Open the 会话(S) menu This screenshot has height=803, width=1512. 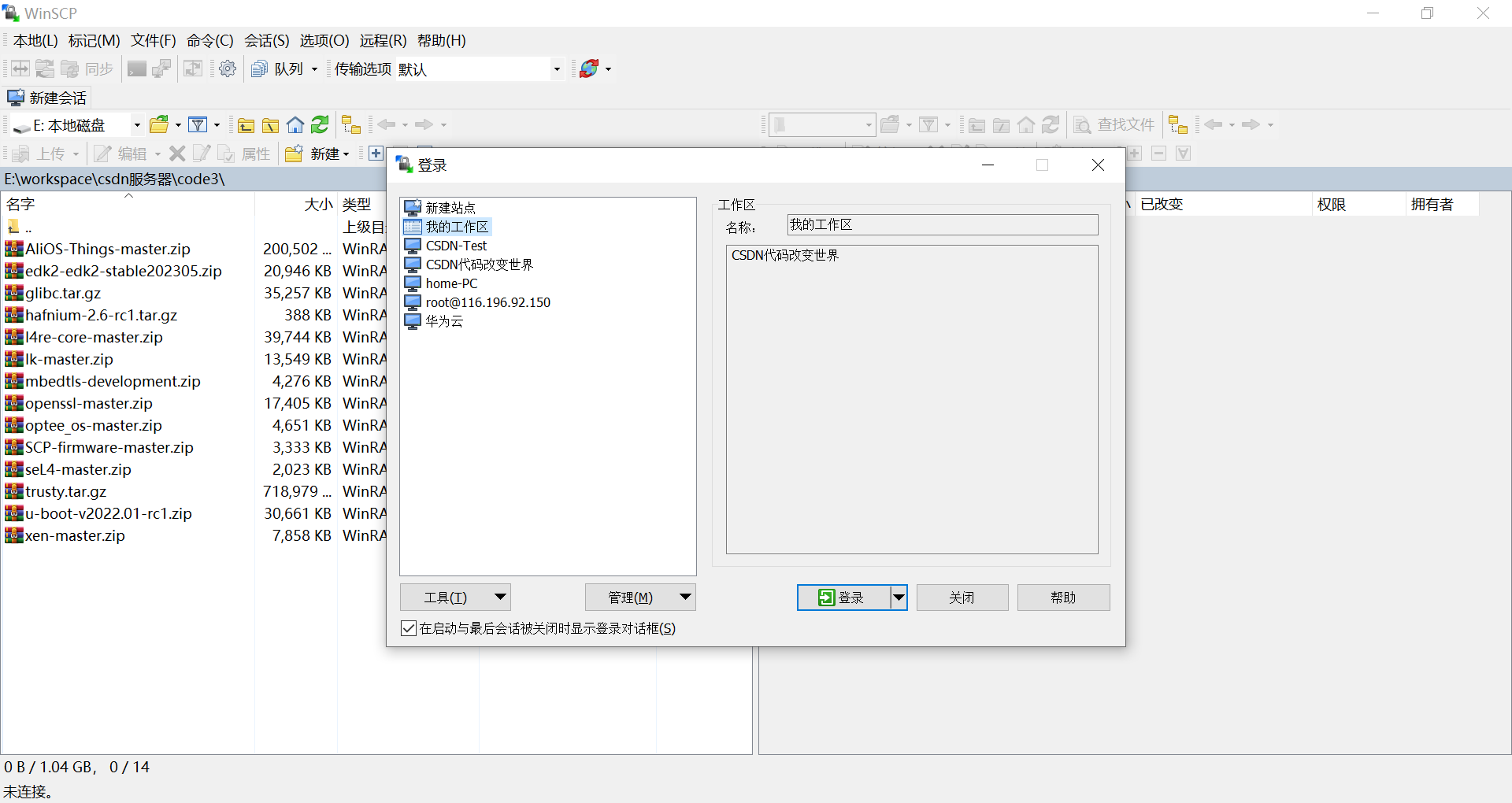(x=267, y=40)
